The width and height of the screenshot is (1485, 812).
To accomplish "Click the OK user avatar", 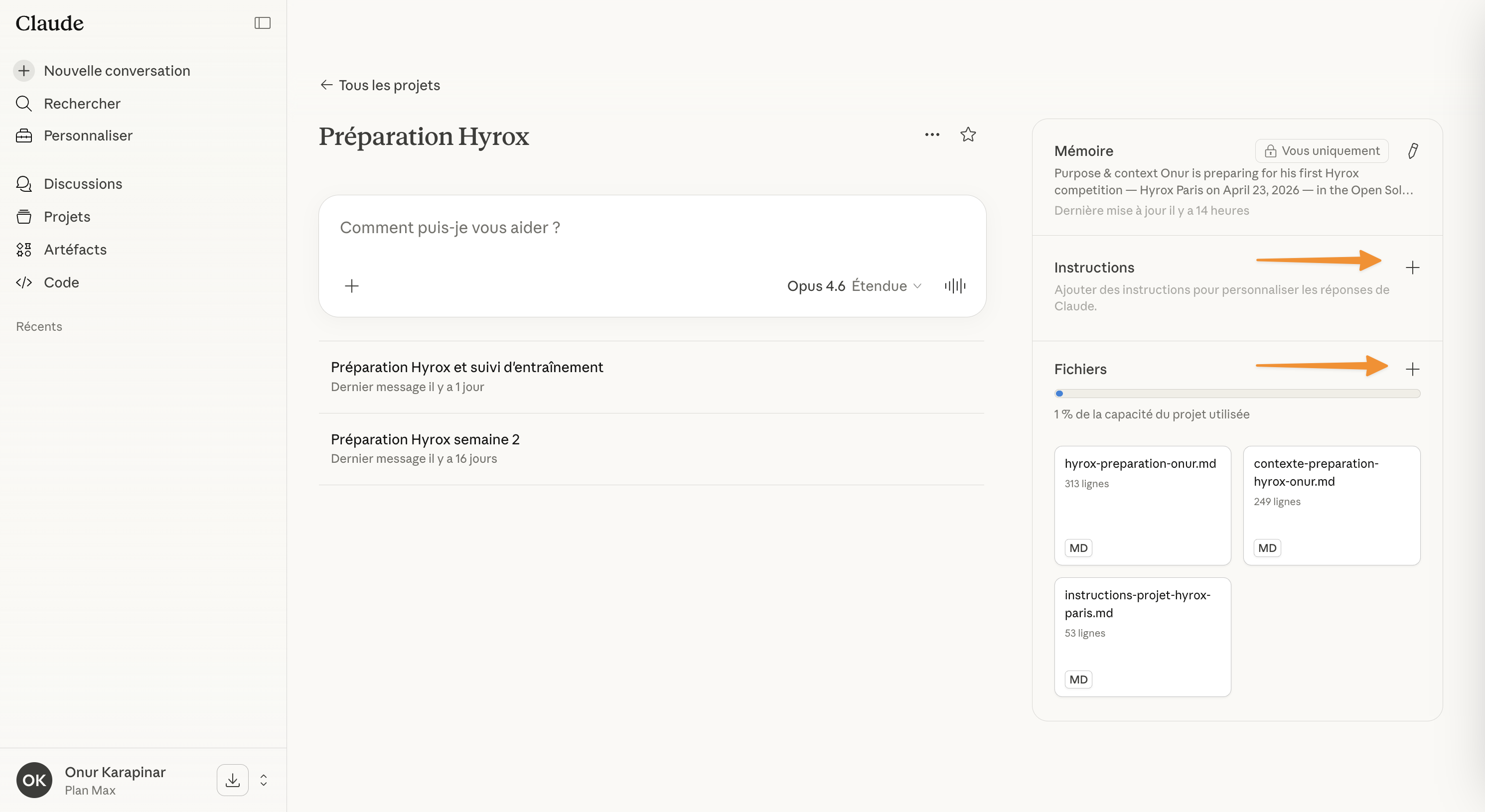I will pos(34,780).
